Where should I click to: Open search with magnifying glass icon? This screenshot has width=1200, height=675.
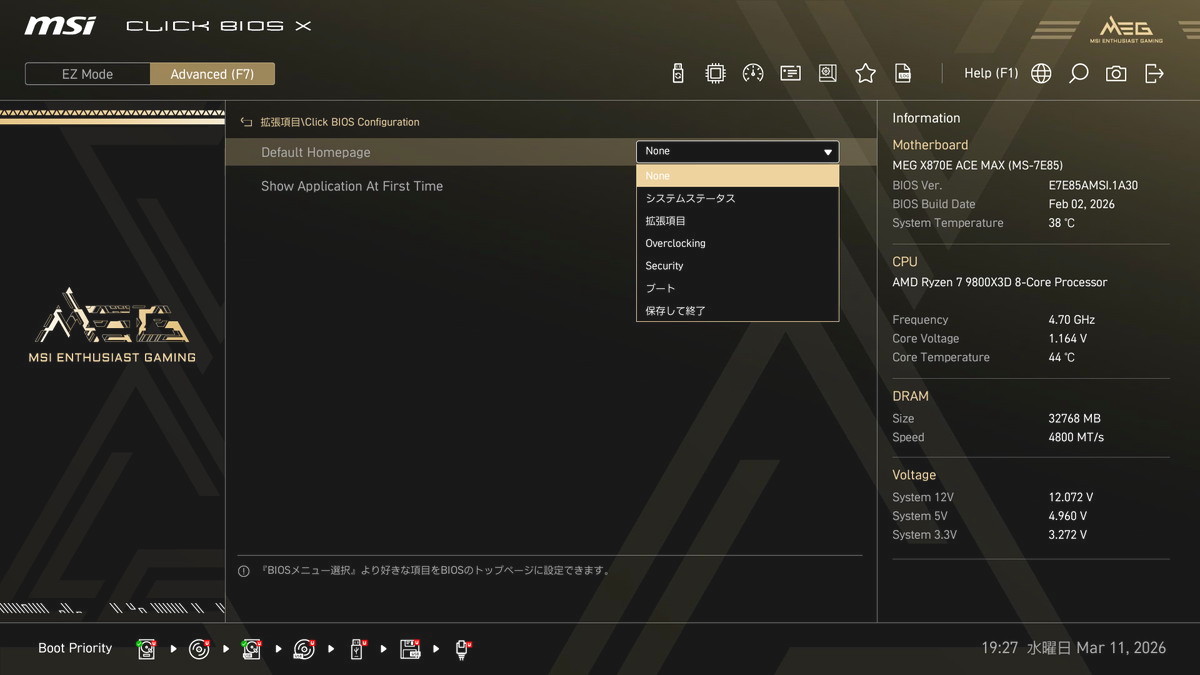pos(1078,73)
